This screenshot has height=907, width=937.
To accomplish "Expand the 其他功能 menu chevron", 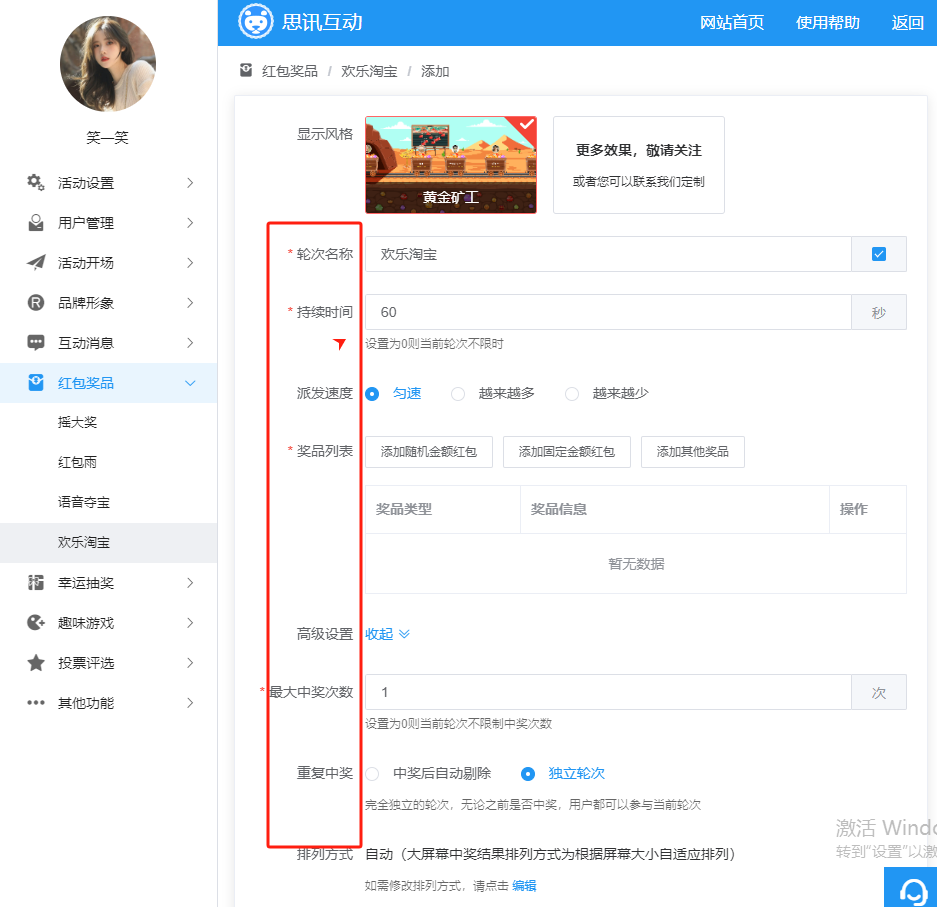I will pyautogui.click(x=190, y=703).
